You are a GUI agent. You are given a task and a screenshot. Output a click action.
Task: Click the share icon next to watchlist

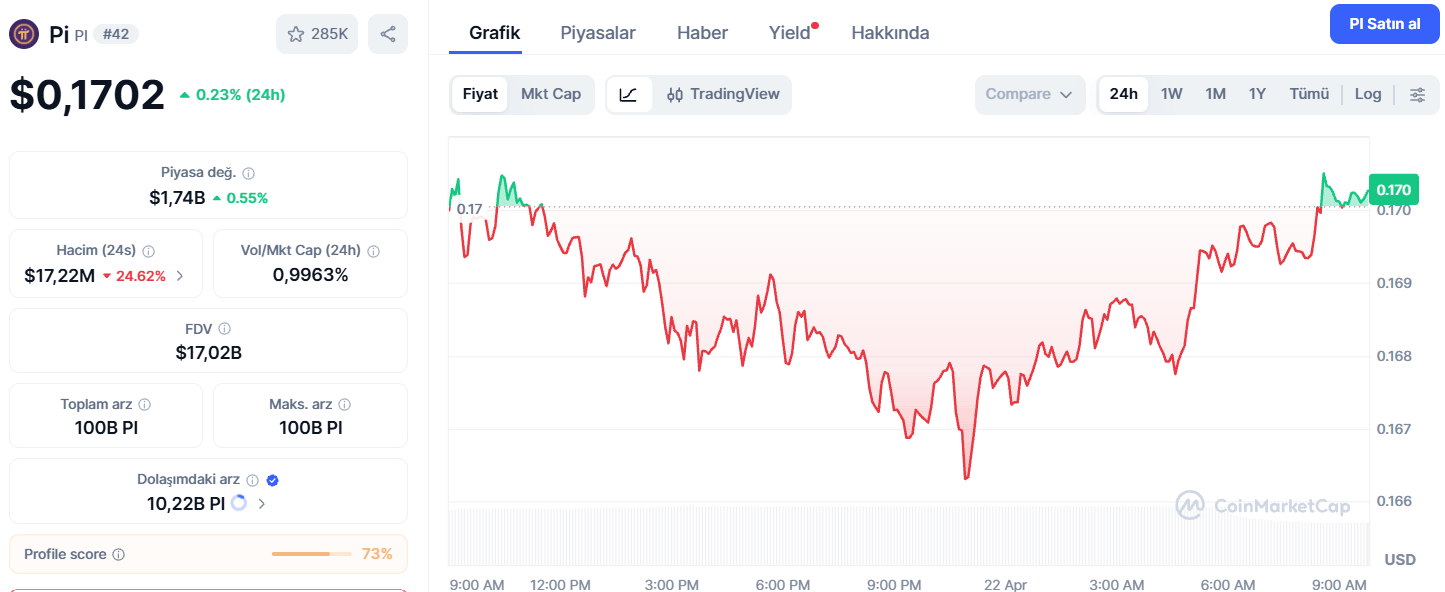(387, 33)
